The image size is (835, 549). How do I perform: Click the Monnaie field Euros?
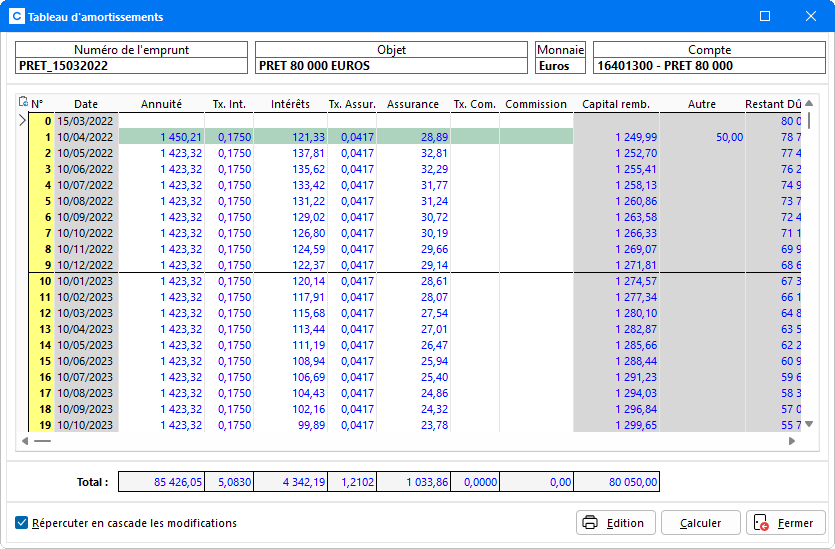560,66
